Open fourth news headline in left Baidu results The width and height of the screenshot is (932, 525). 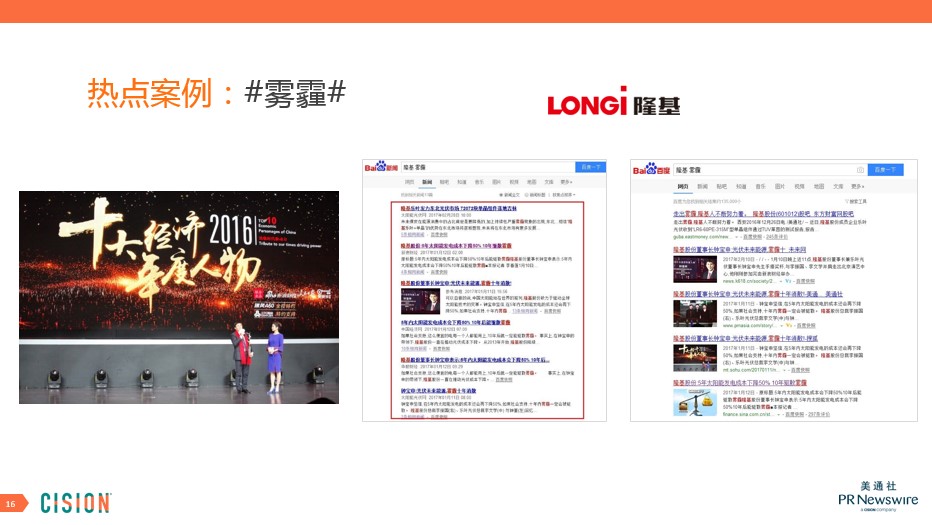pyautogui.click(x=455, y=322)
